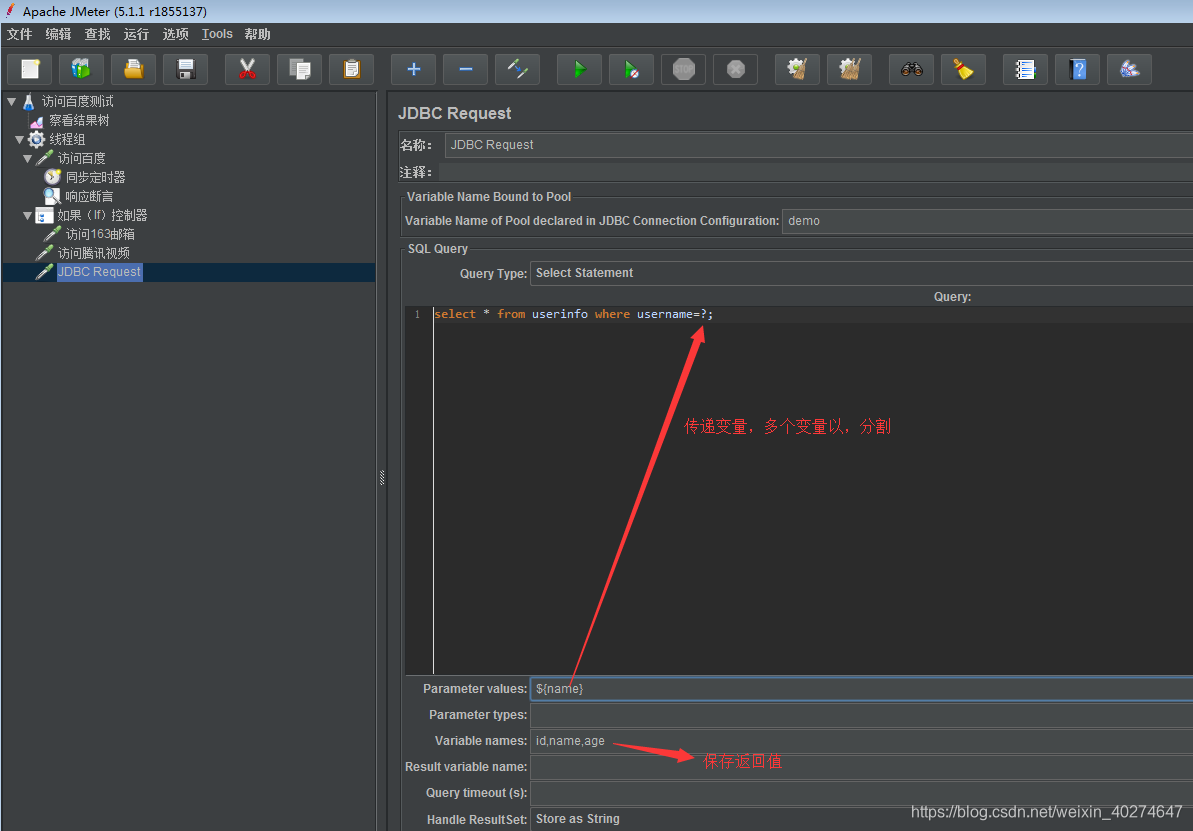Open the Function Helper list icon
The width and height of the screenshot is (1193, 831).
pyautogui.click(x=1026, y=69)
